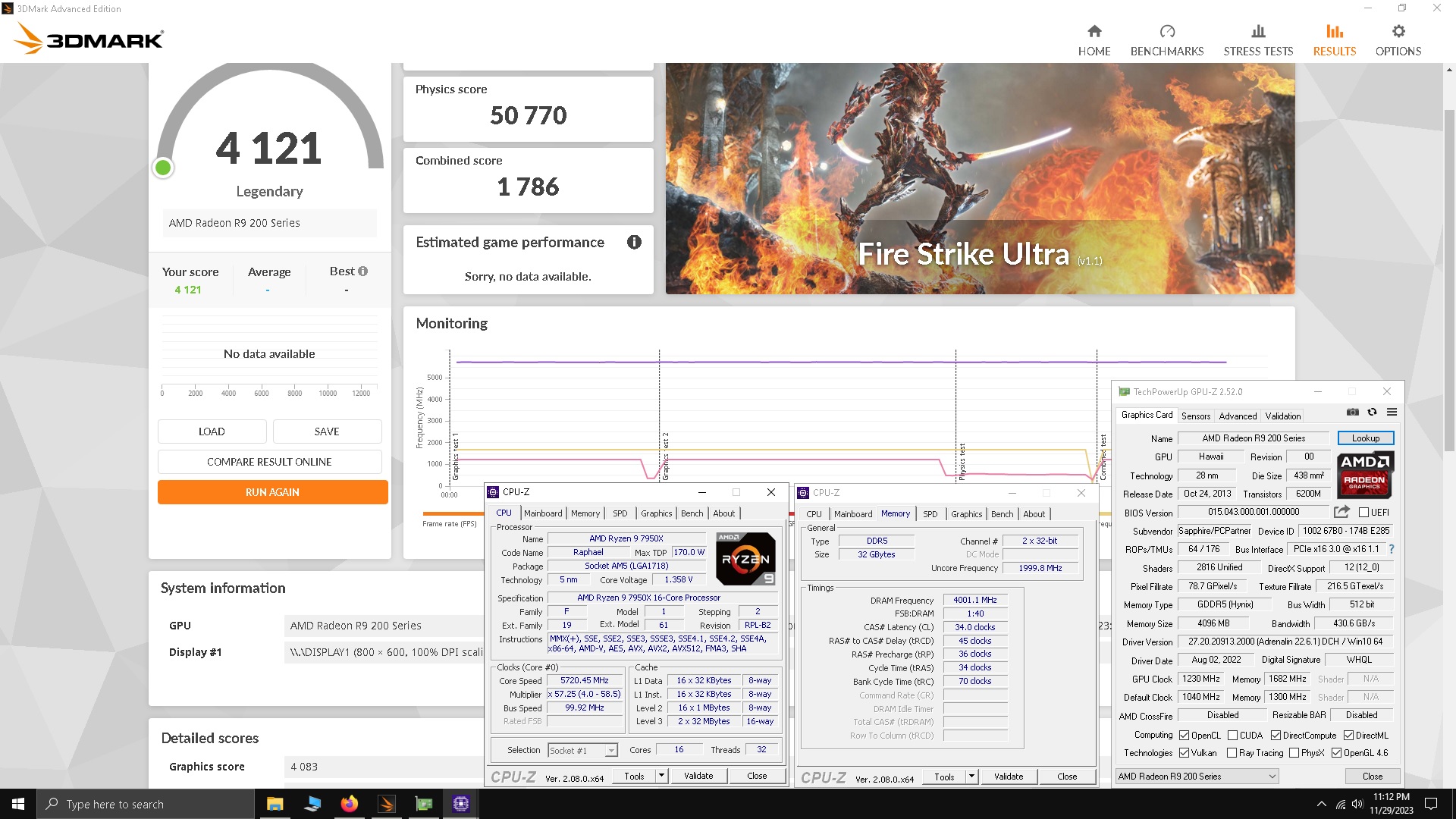The width and height of the screenshot is (1456, 819).
Task: Open File Explorer from taskbar
Action: [275, 804]
